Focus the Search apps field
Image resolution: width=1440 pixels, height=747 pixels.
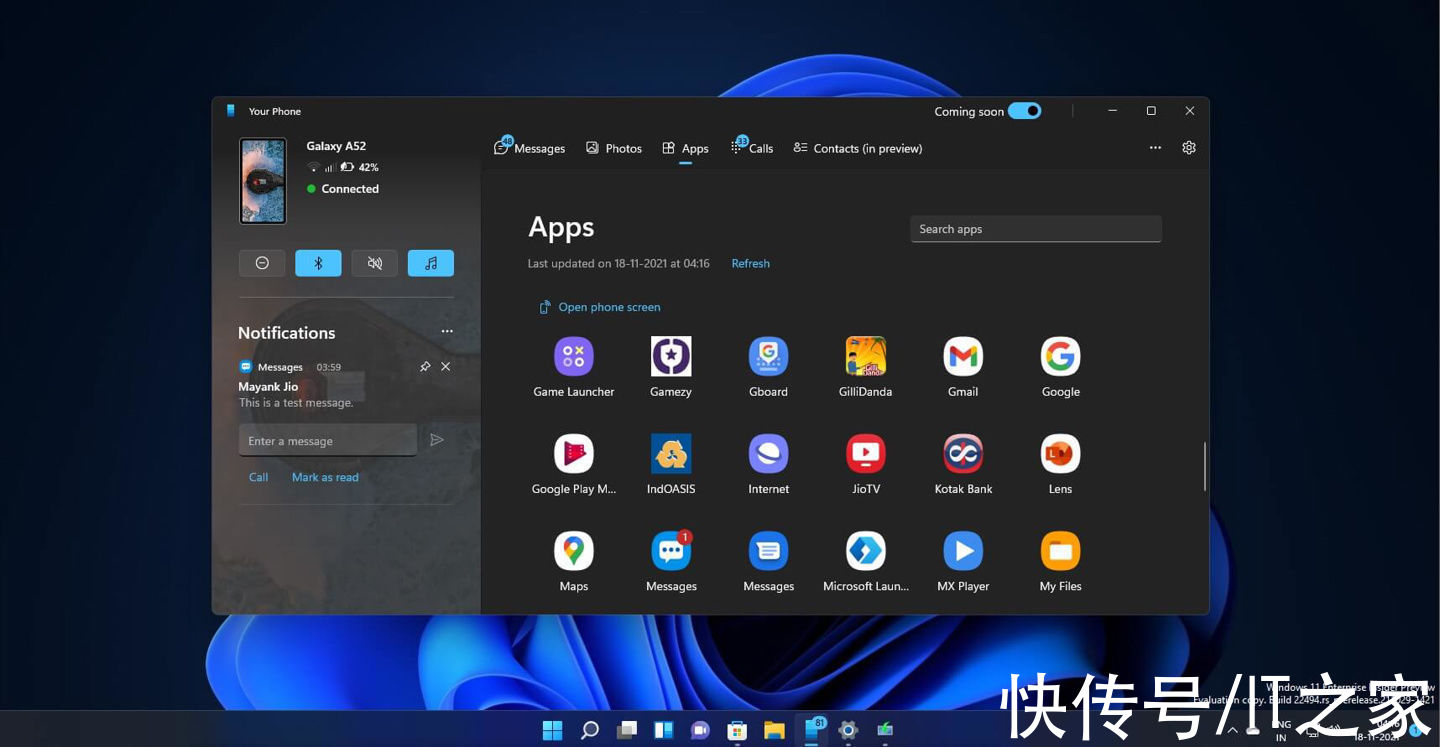pos(1036,229)
